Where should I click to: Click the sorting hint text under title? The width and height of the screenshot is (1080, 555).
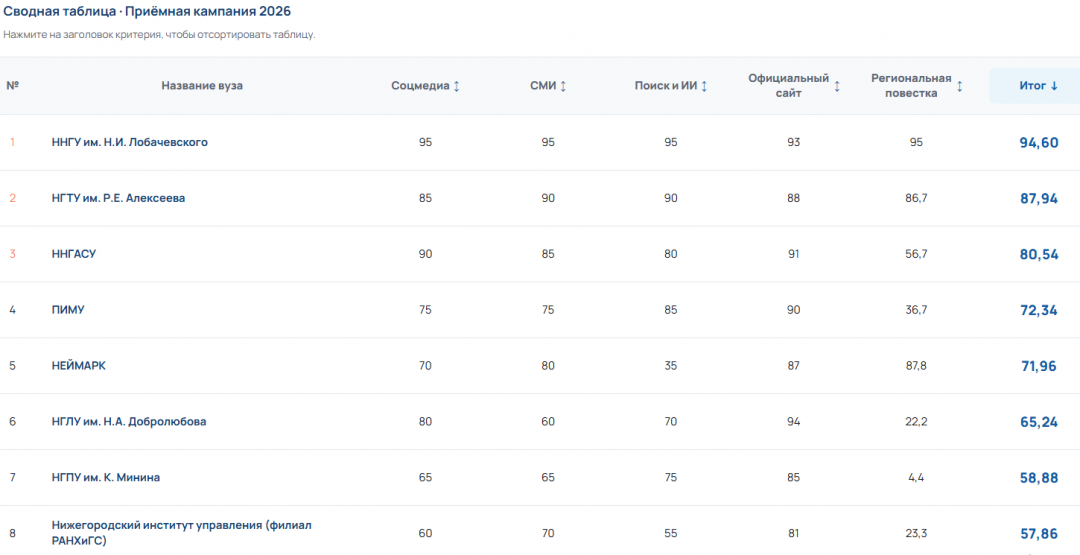point(159,35)
